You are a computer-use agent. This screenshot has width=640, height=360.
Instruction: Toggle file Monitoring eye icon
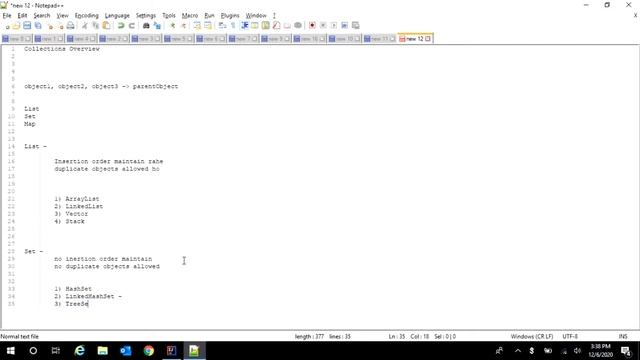tap(298, 26)
